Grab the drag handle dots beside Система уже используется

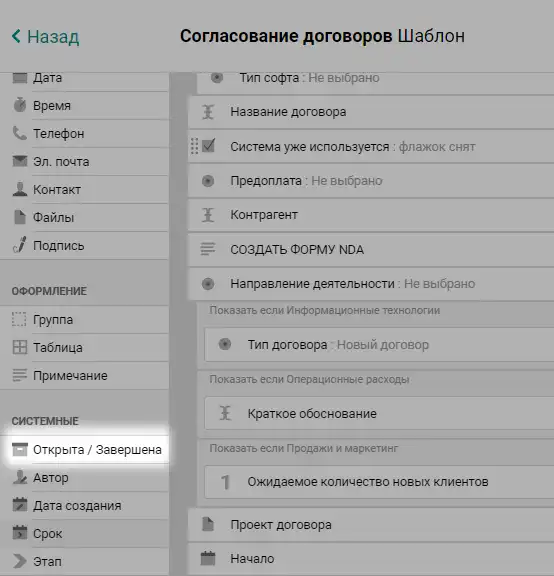194,146
